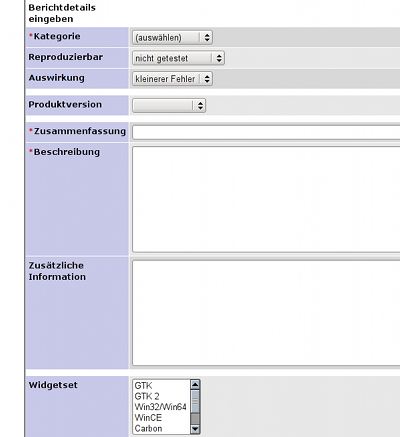
Task: Open the Produktversion dropdown
Action: pyautogui.click(x=169, y=105)
